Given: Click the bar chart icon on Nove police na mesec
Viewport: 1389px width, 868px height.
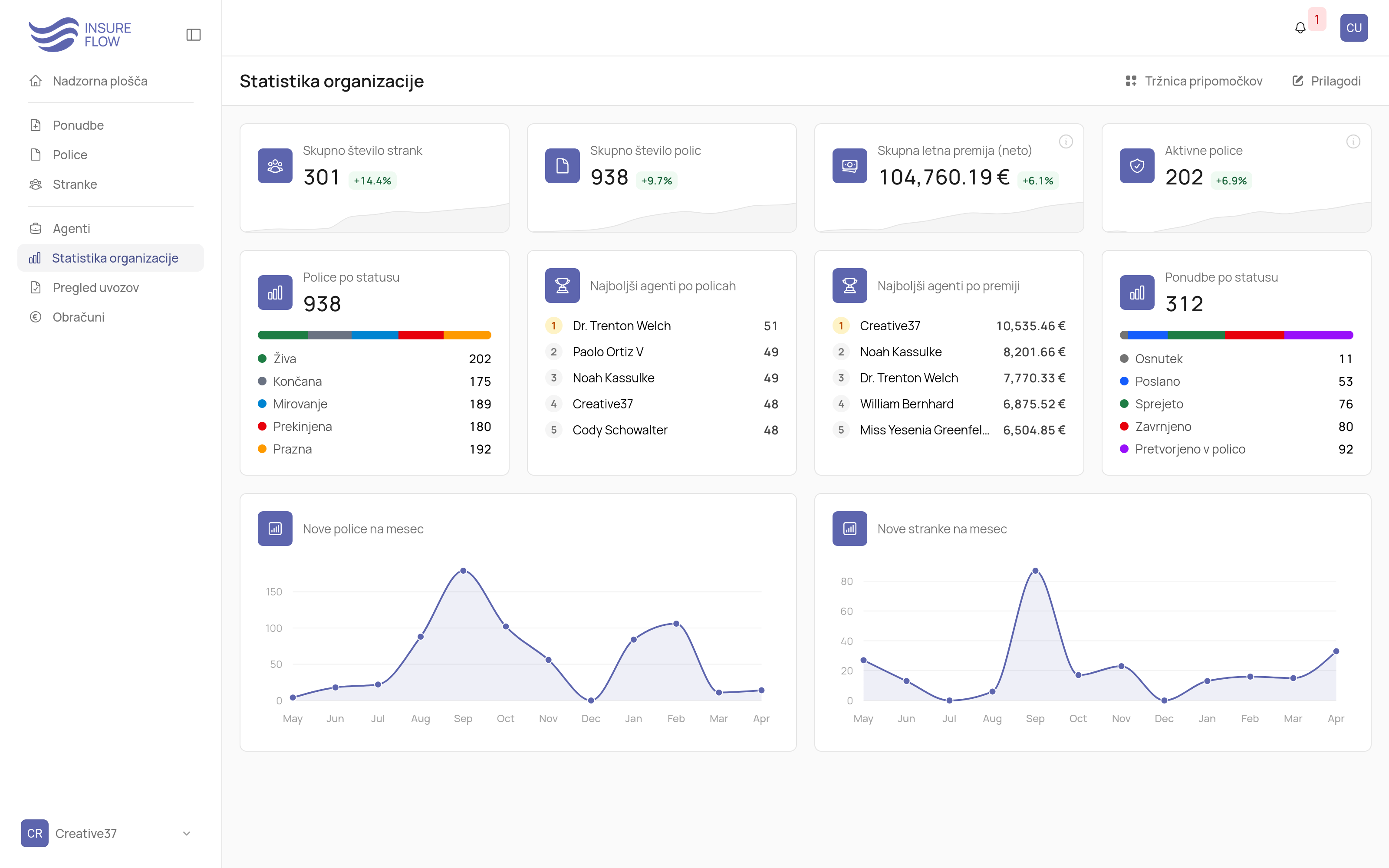Looking at the screenshot, I should click(x=276, y=529).
